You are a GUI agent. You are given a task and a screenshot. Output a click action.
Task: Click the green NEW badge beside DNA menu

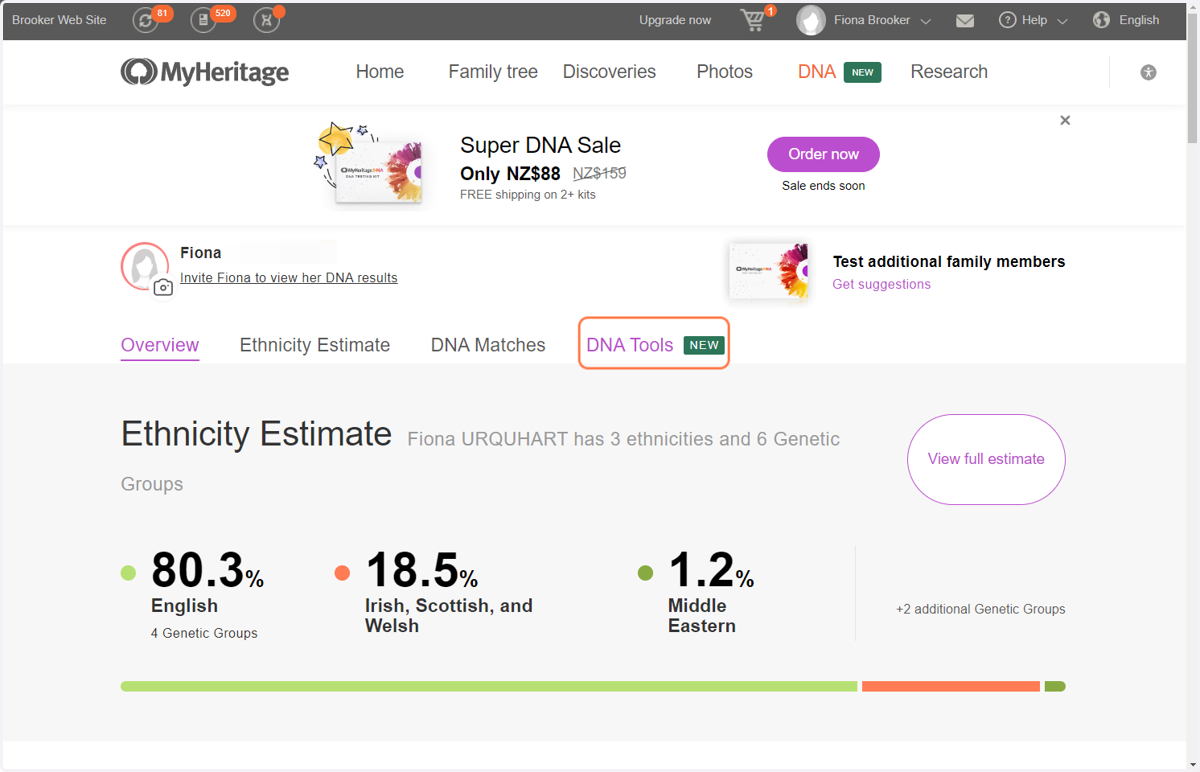[x=862, y=72]
